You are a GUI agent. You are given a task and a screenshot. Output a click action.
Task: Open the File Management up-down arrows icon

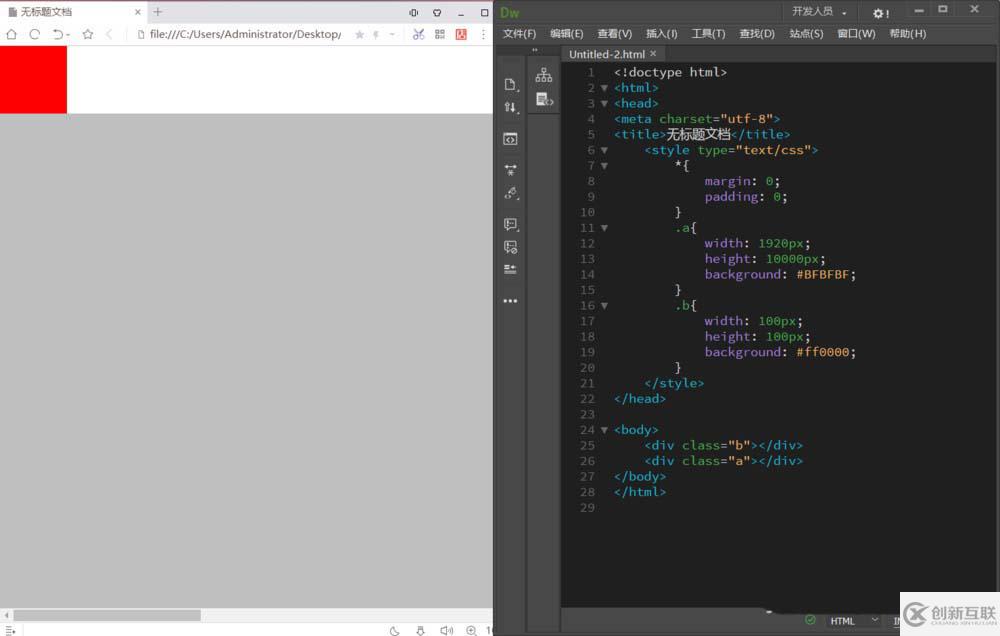[x=510, y=107]
